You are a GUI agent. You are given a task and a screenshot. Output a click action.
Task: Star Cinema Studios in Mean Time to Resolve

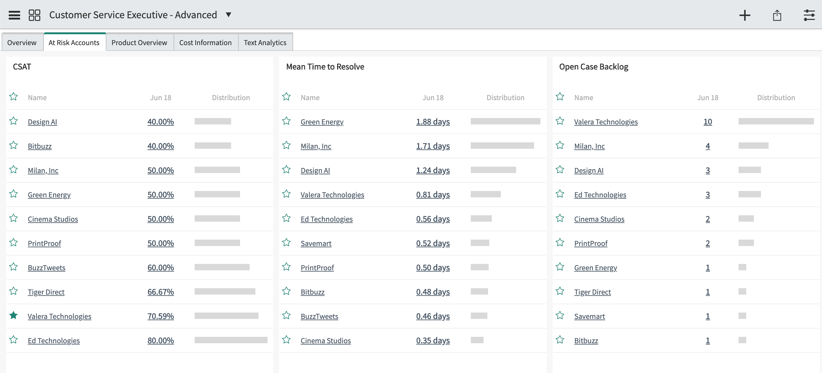(x=286, y=340)
